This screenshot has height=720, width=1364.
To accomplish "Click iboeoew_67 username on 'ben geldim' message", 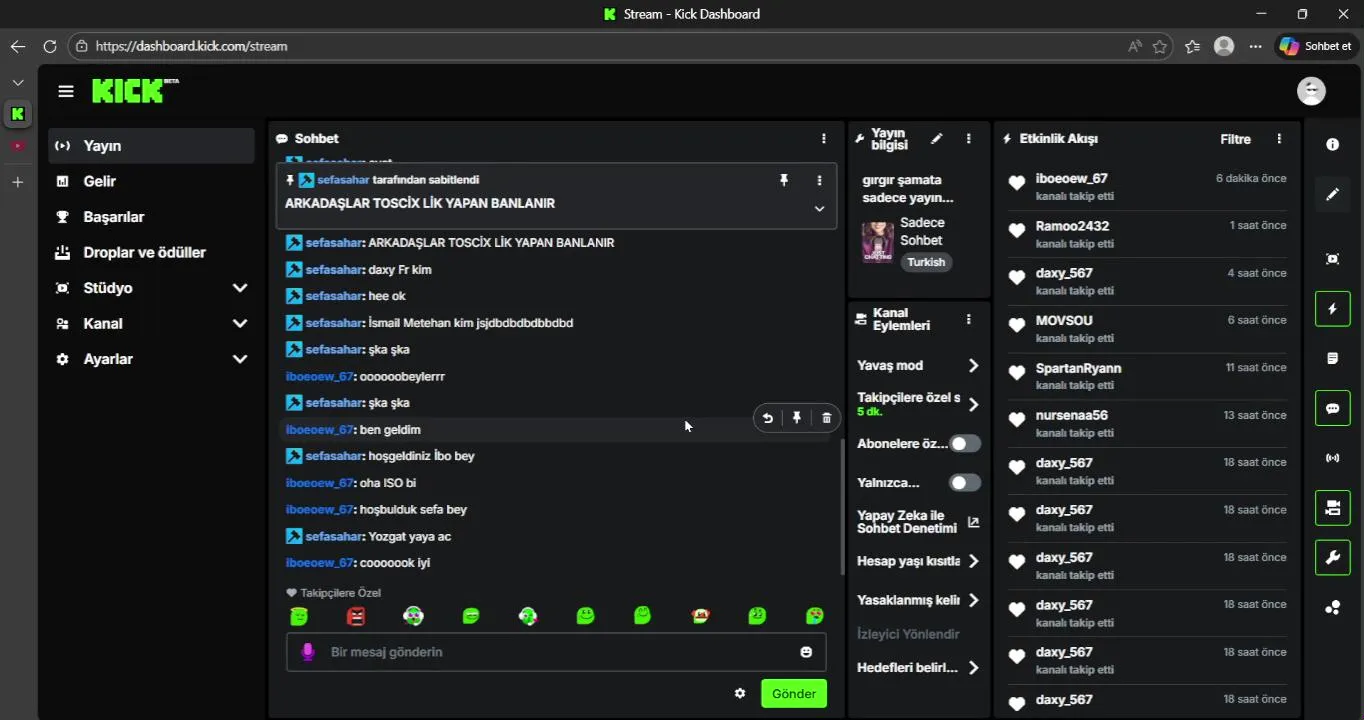I will tap(319, 430).
